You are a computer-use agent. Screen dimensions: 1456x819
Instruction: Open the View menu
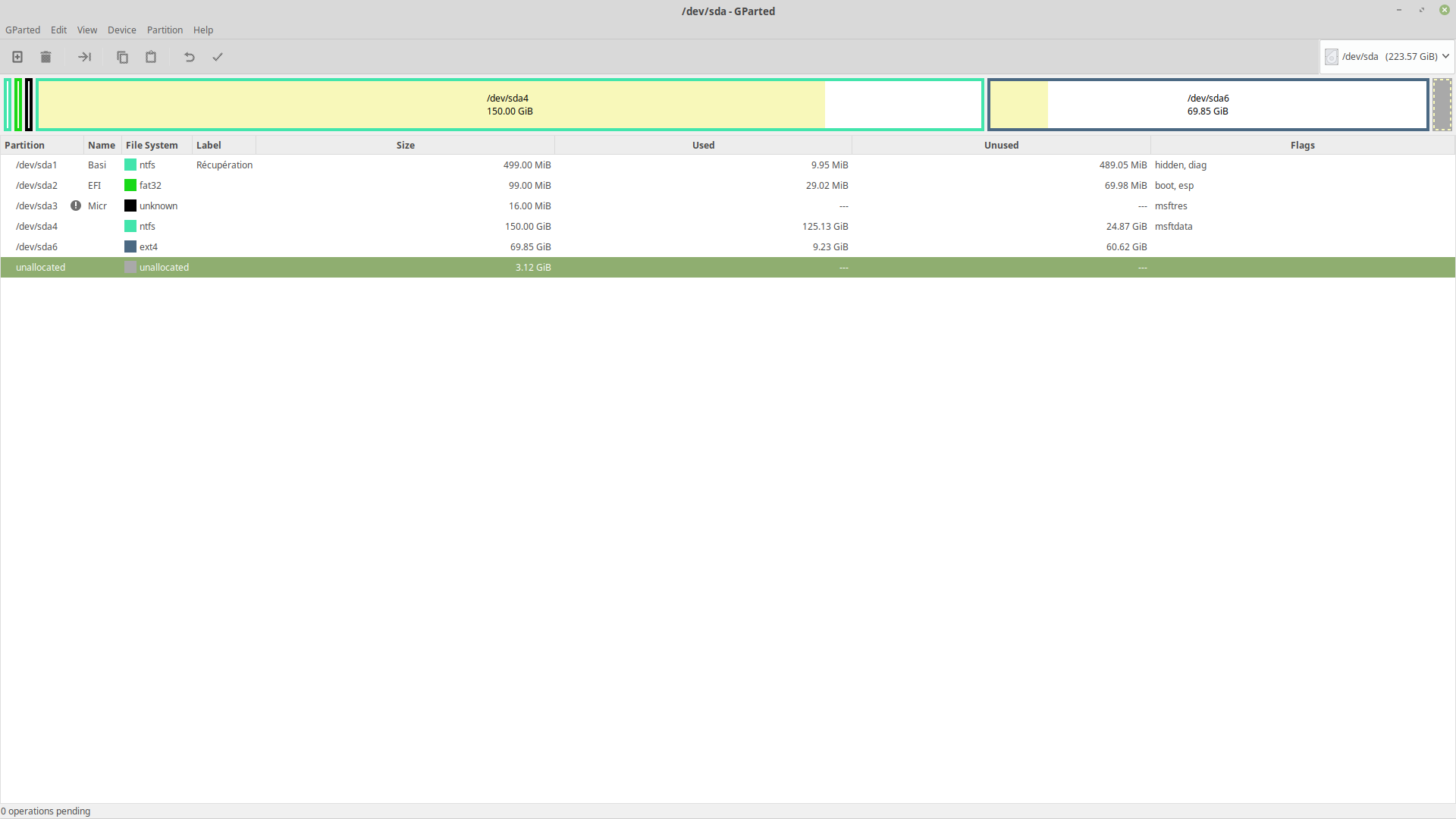coord(87,30)
